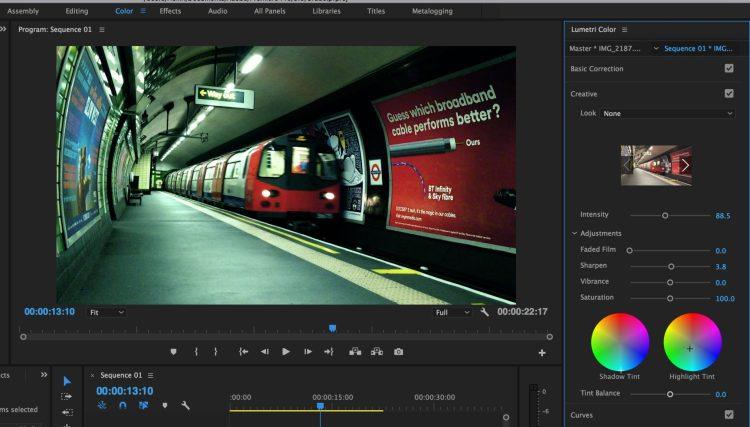Open the button editor plus icon
This screenshot has height=427, width=750.
click(x=542, y=353)
